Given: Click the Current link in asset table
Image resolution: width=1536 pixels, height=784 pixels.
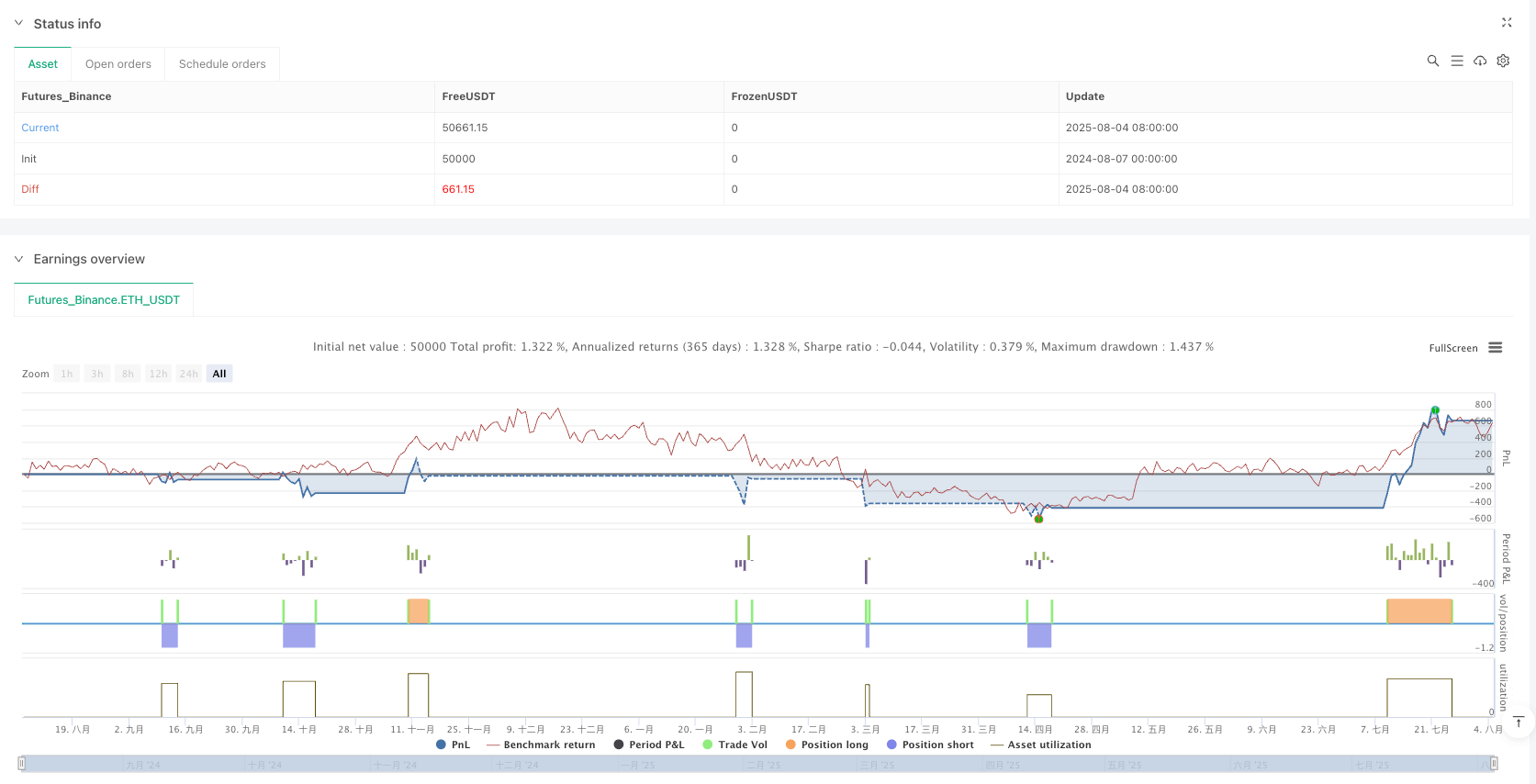Looking at the screenshot, I should [40, 128].
